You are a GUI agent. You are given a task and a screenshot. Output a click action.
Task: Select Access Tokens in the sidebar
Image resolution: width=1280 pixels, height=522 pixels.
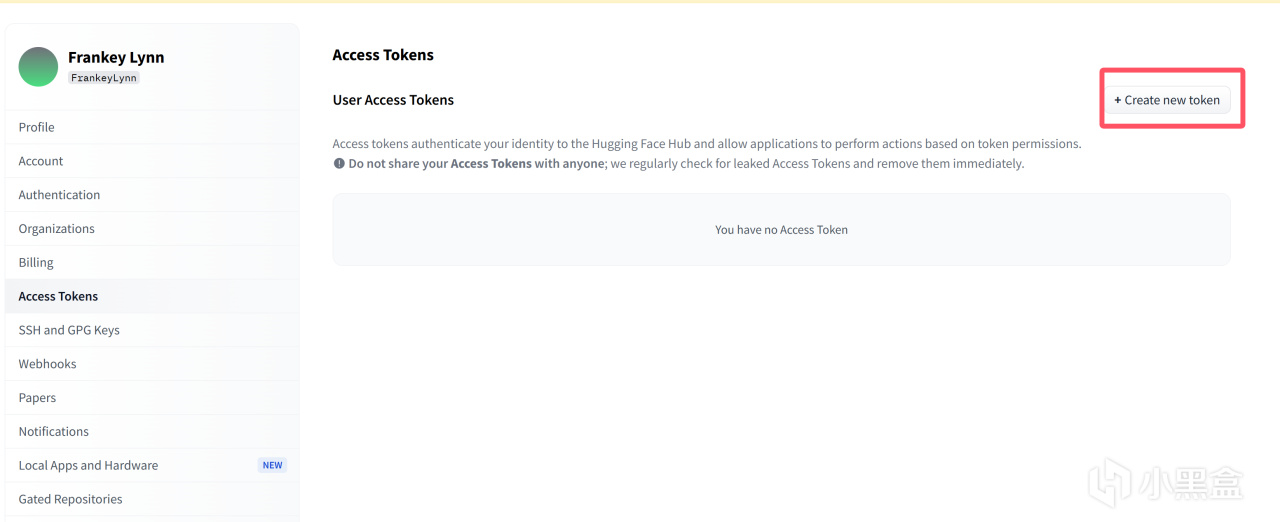(58, 297)
